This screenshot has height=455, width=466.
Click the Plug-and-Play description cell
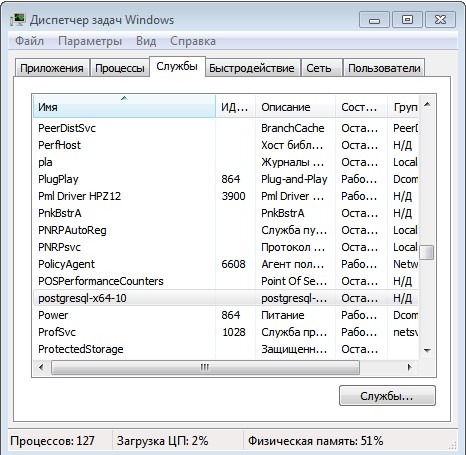(x=294, y=179)
